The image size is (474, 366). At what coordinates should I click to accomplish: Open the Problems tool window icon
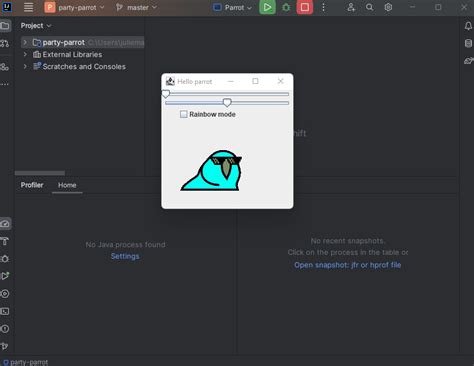5,329
